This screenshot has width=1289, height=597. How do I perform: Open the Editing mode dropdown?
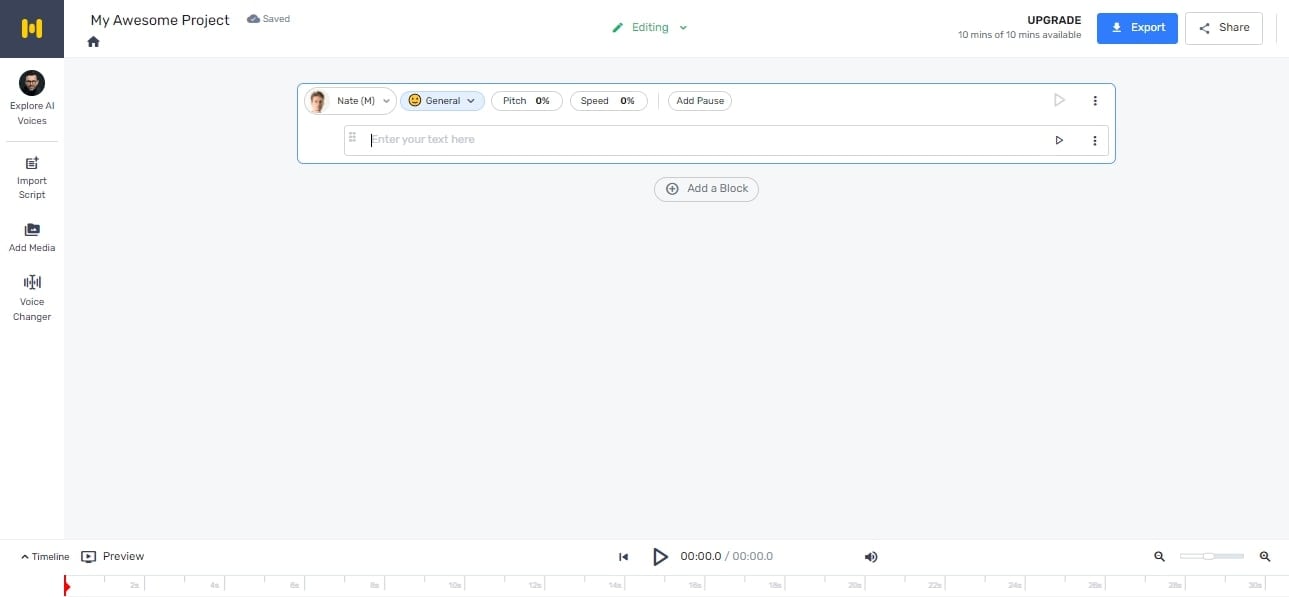650,28
